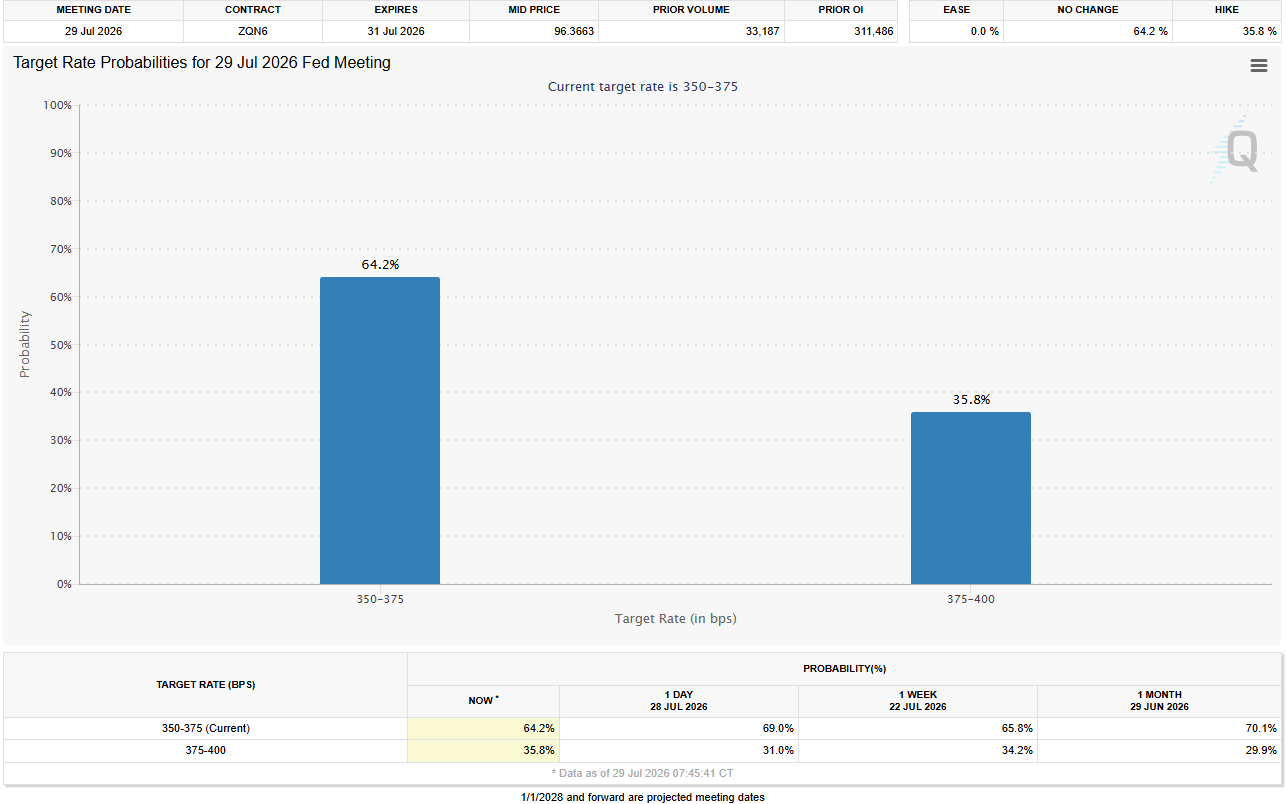Screen dimensions: 1286x804
Task: Select the 1 DAY 28 JUL 2026 header
Action: point(678,700)
